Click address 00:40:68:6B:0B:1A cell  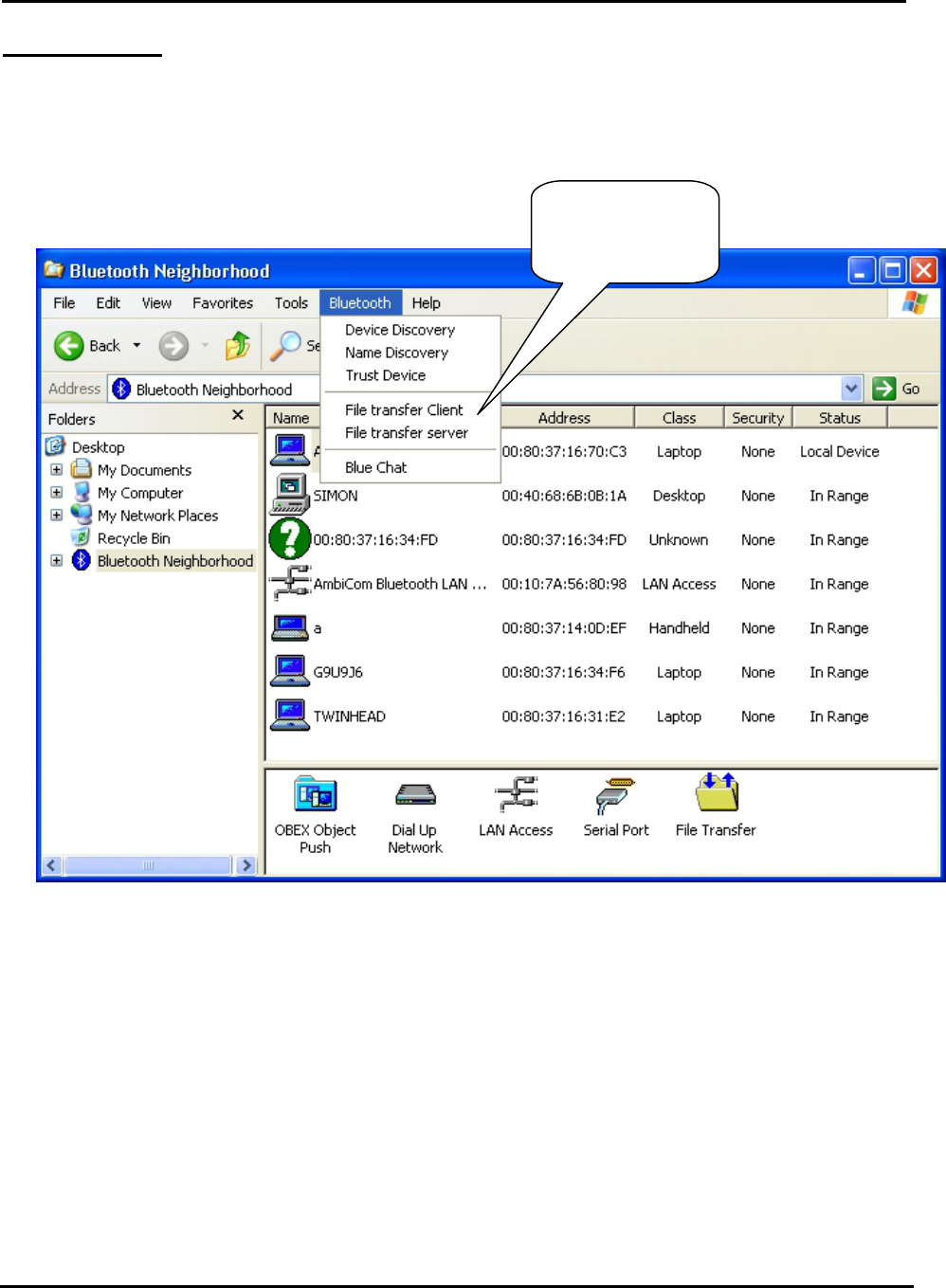564,496
